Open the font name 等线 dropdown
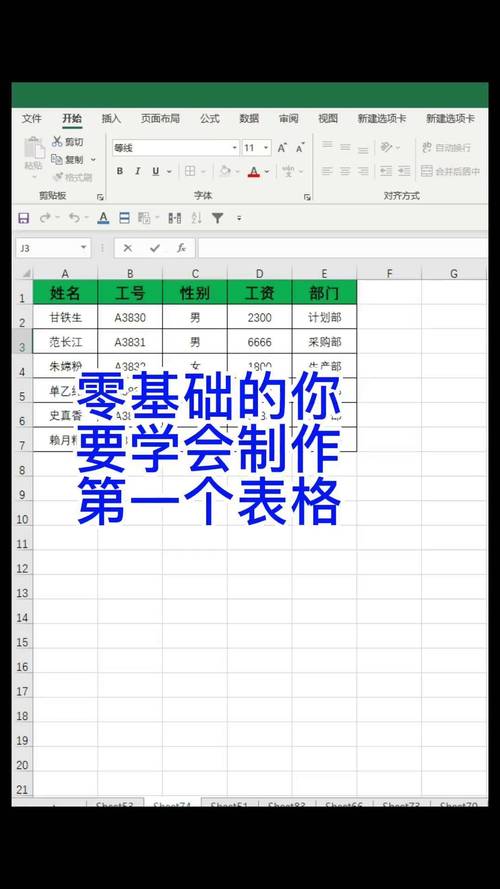 [x=235, y=148]
